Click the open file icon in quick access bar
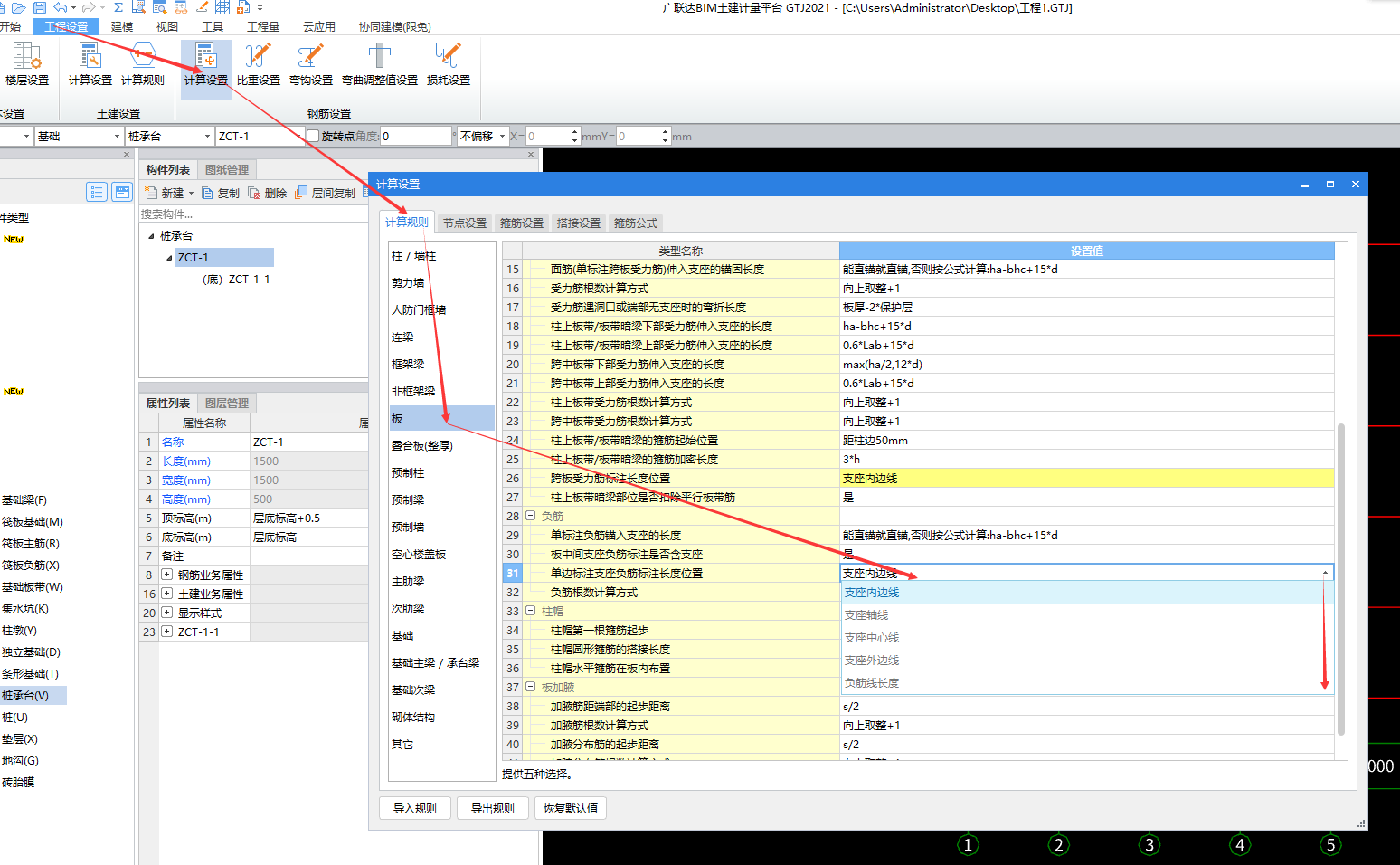The width and height of the screenshot is (1400, 865). pos(18,7)
